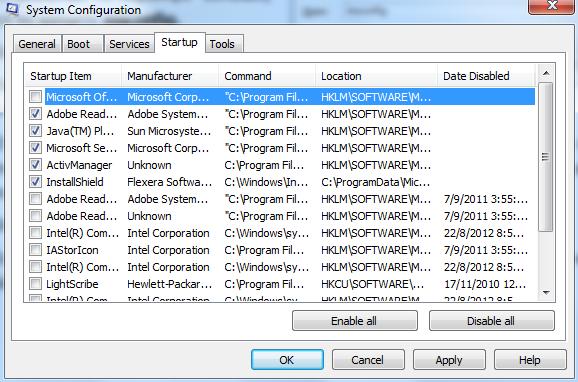Click the Command column header
The image size is (578, 382).
(267, 76)
